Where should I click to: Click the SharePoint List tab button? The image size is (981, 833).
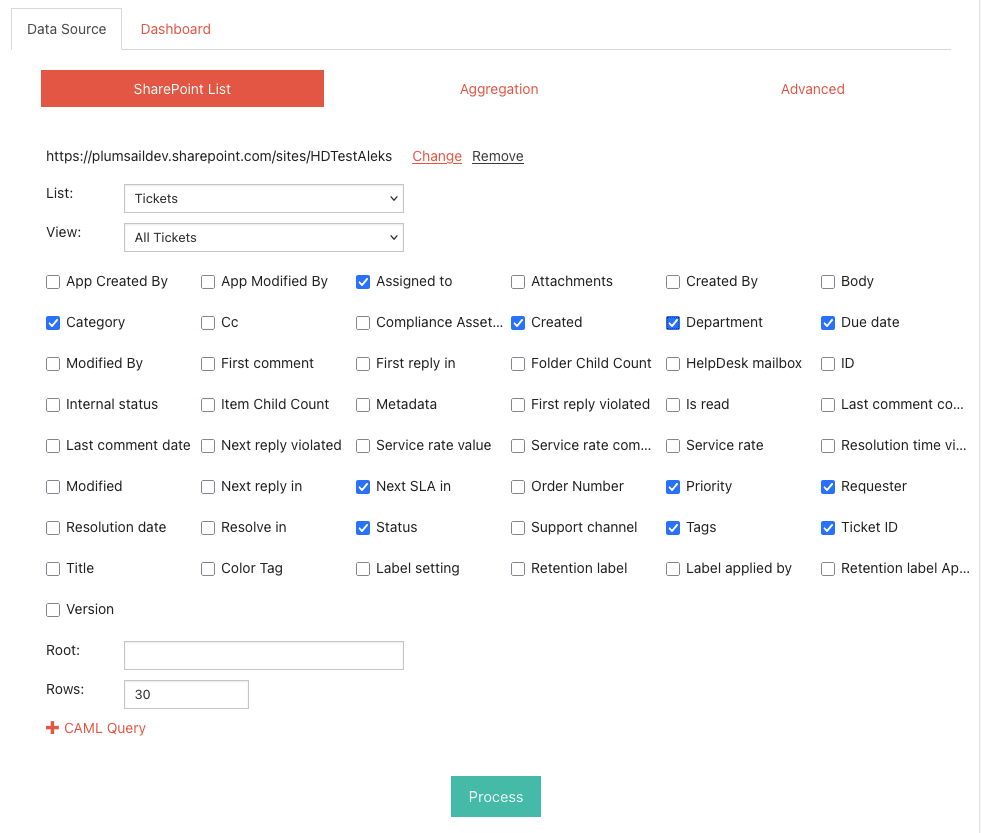pyautogui.click(x=182, y=89)
